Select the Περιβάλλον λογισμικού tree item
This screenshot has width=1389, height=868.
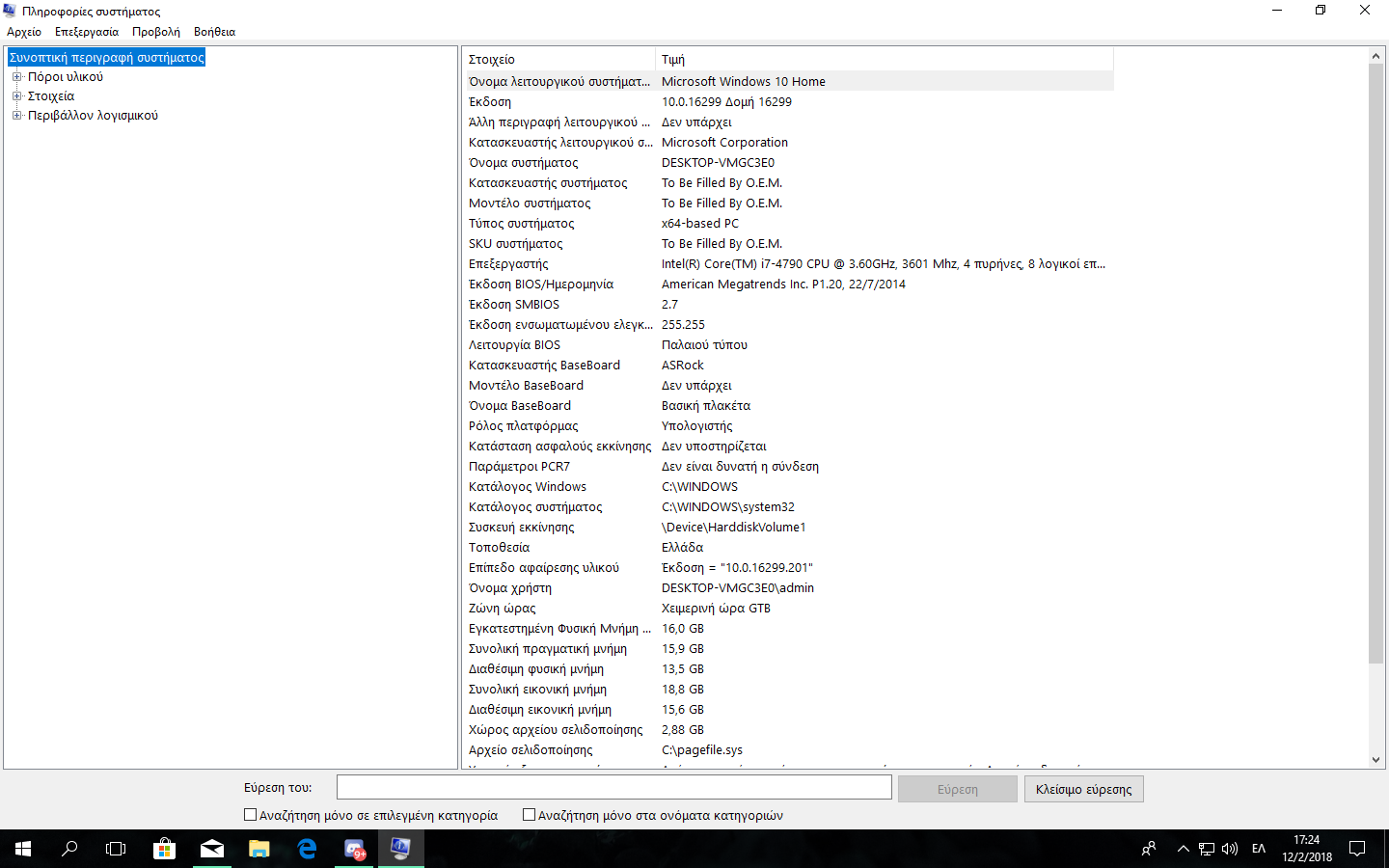[x=93, y=116]
